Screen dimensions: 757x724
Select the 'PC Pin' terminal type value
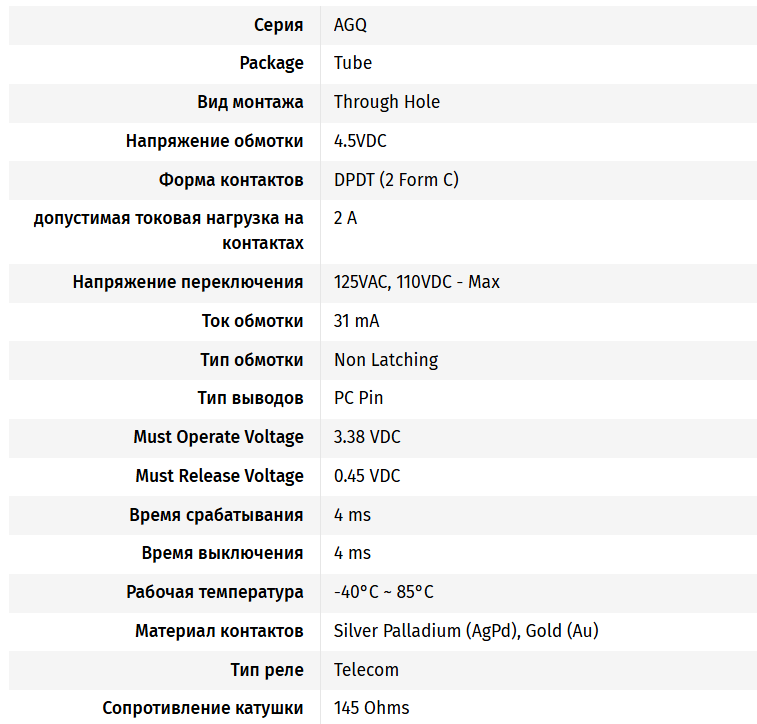(x=359, y=398)
